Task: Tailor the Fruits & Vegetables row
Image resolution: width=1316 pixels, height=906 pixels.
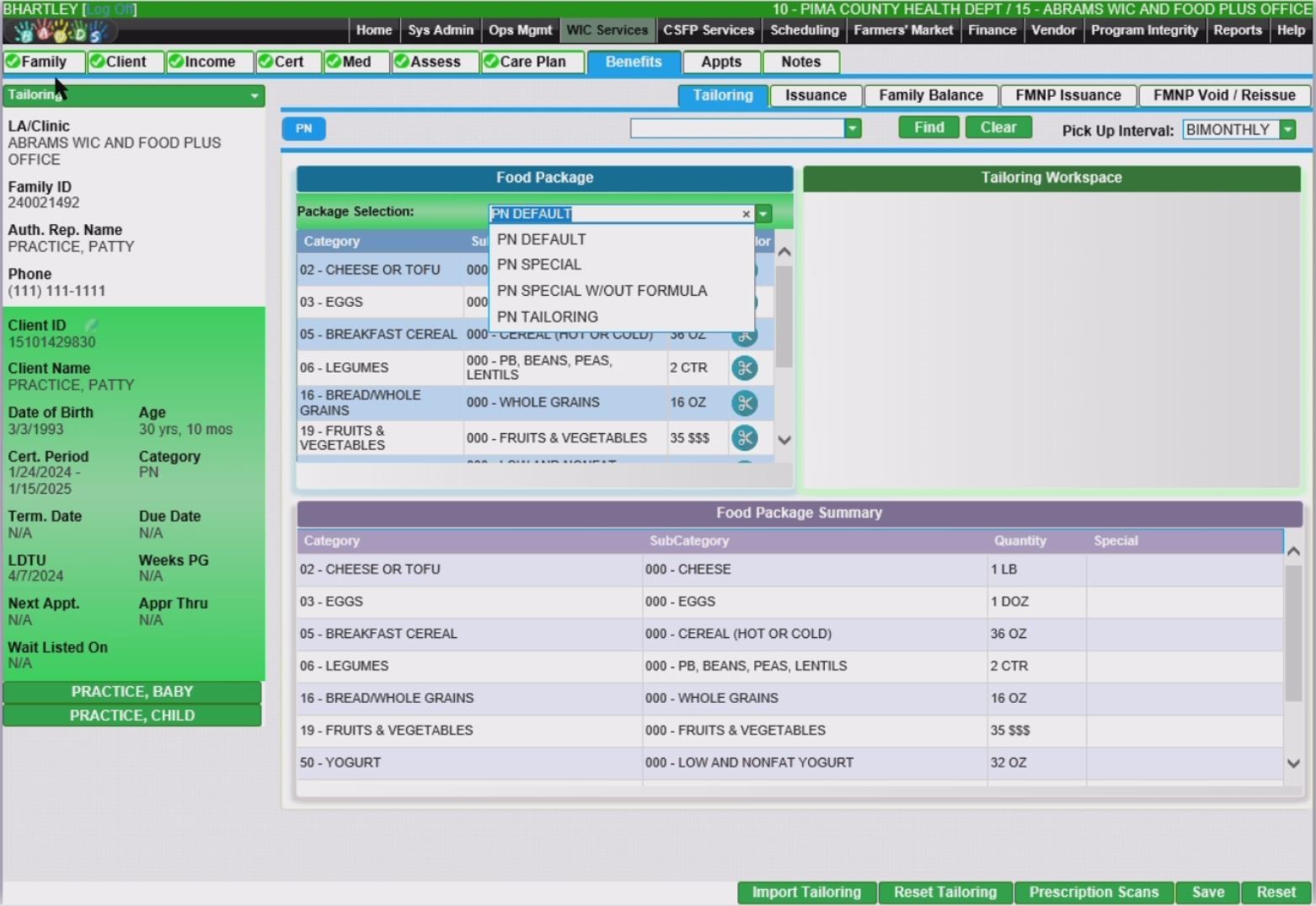Action: click(744, 437)
